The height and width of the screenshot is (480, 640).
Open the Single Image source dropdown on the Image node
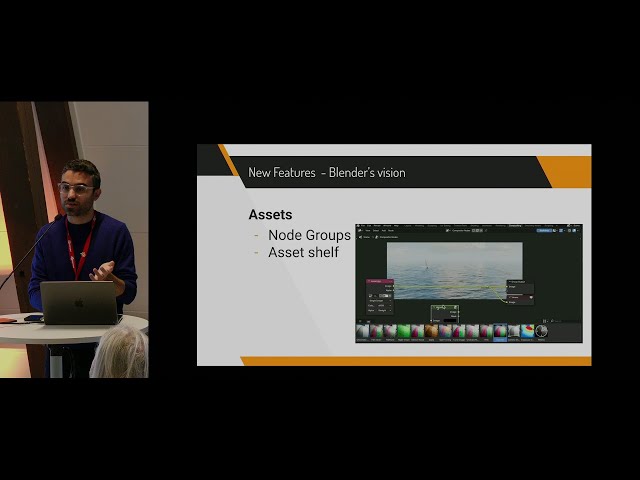click(380, 301)
